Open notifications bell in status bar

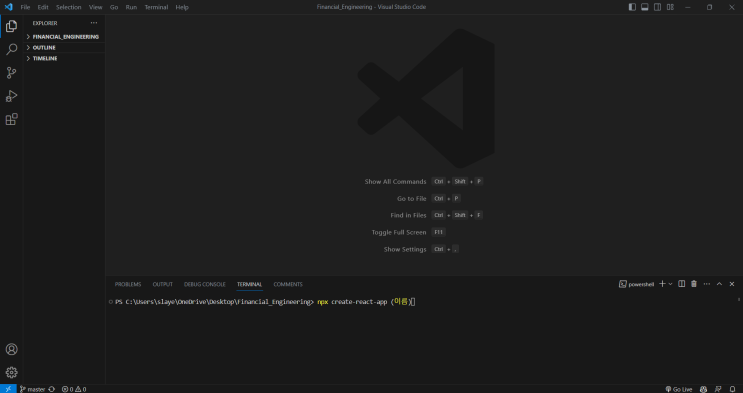coord(733,389)
